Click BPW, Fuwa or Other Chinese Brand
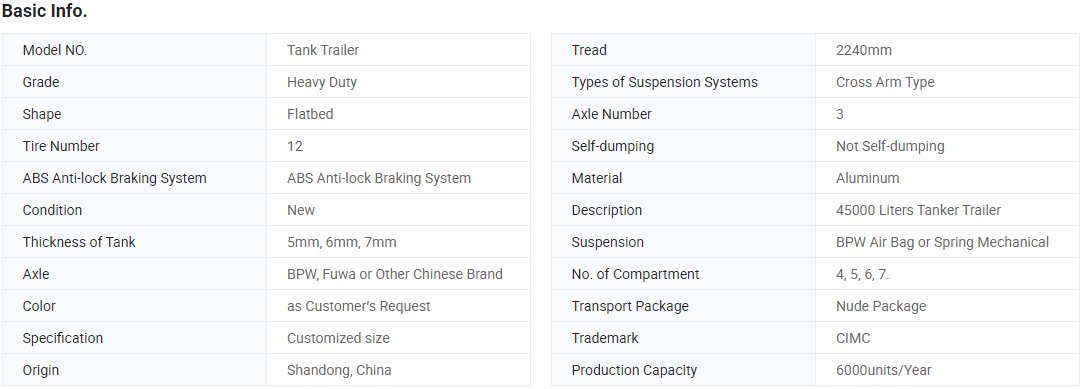The width and height of the screenshot is (1082, 389). tap(395, 274)
